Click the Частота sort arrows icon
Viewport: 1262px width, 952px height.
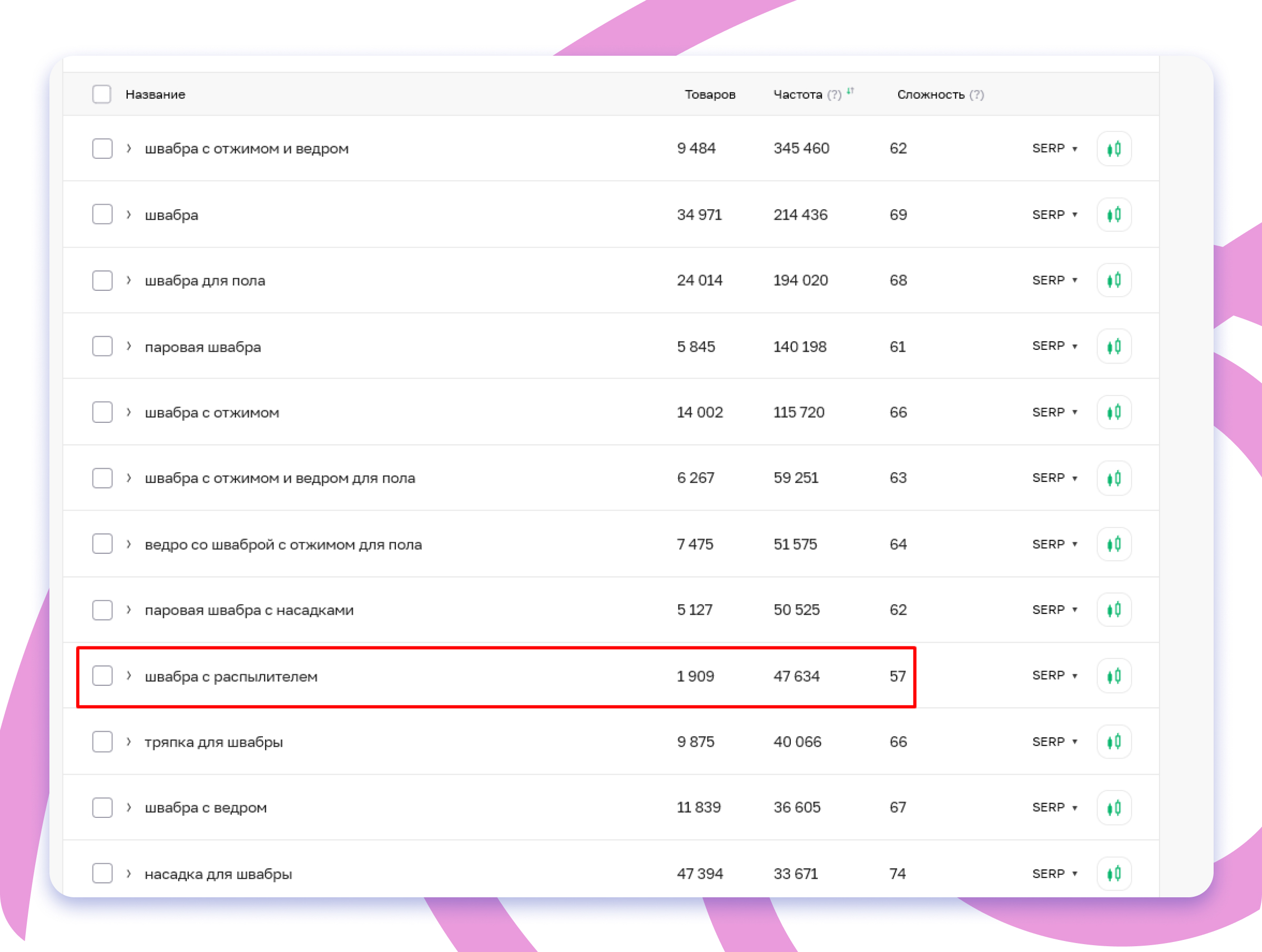click(x=850, y=92)
